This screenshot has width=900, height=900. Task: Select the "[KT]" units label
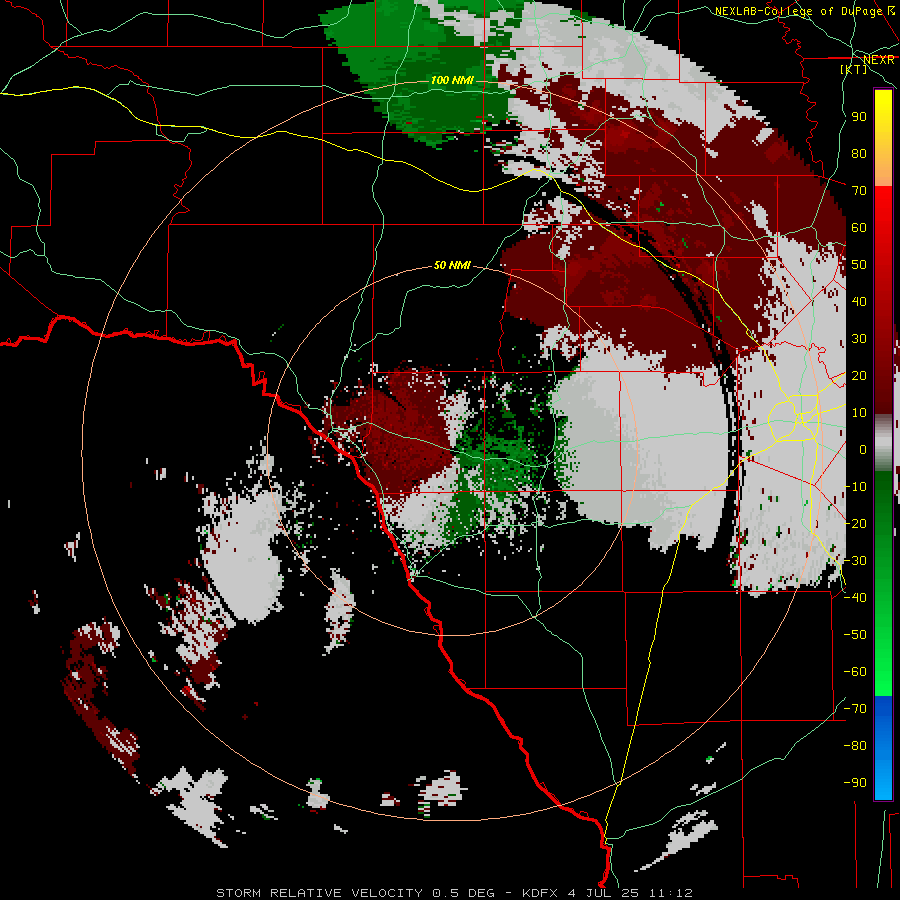[854, 69]
